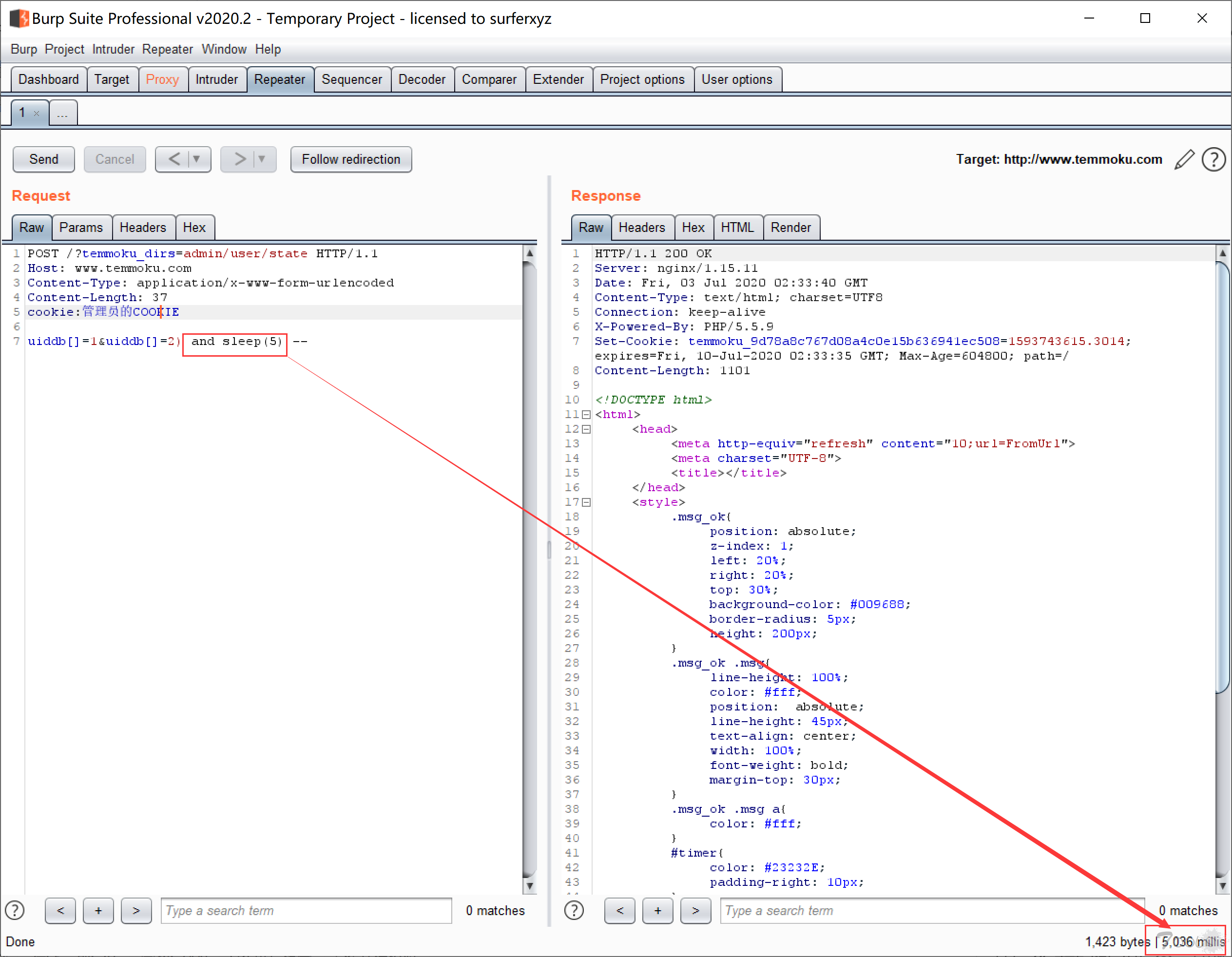Viewport: 1232px width, 957px height.
Task: Open the Extender tab
Action: coord(558,79)
